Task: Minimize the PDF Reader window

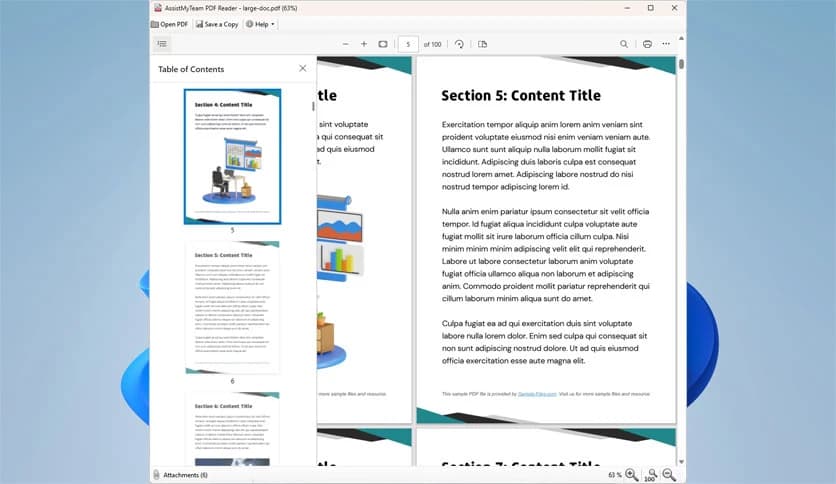Action: (x=627, y=8)
